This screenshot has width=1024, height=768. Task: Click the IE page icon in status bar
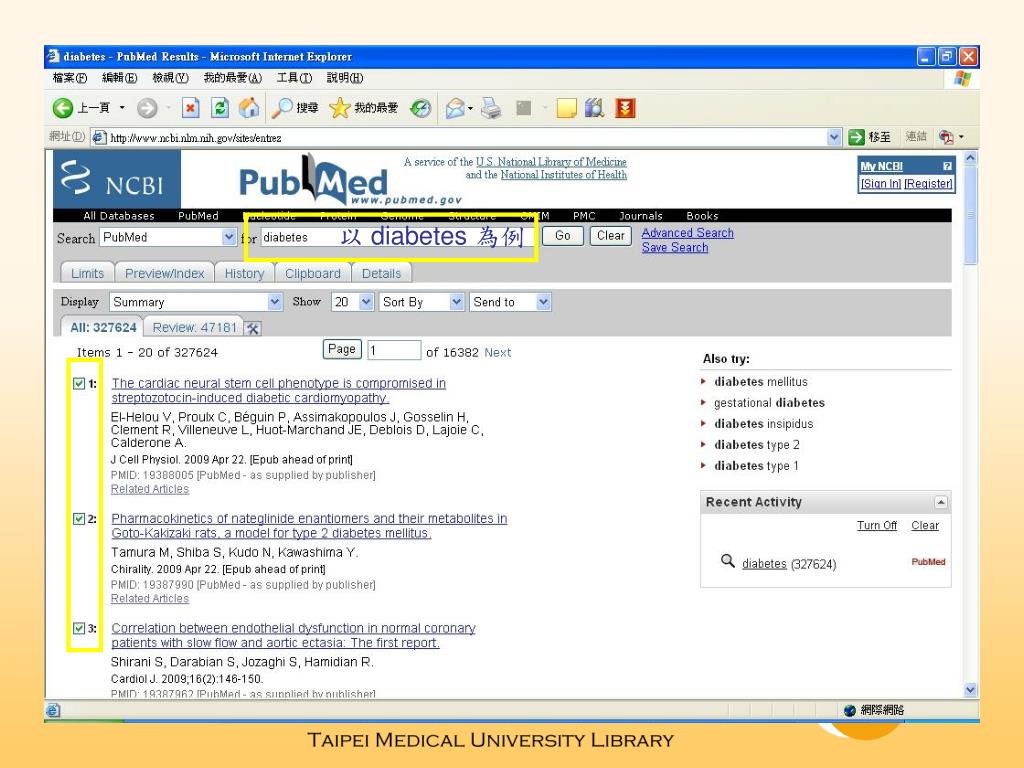[x=54, y=710]
